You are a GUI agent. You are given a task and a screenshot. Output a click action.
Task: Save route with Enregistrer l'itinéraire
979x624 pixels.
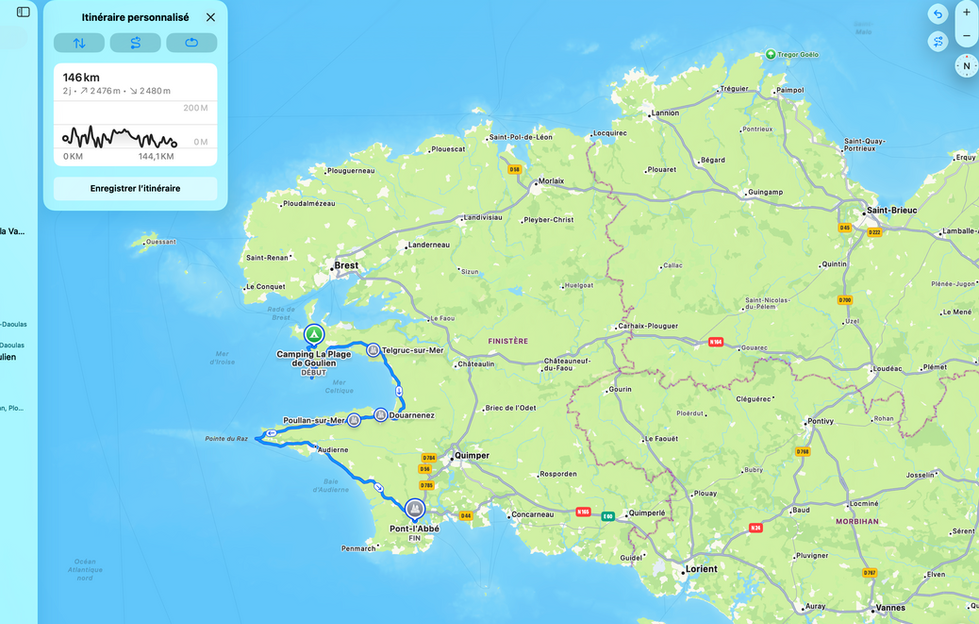click(x=135, y=189)
